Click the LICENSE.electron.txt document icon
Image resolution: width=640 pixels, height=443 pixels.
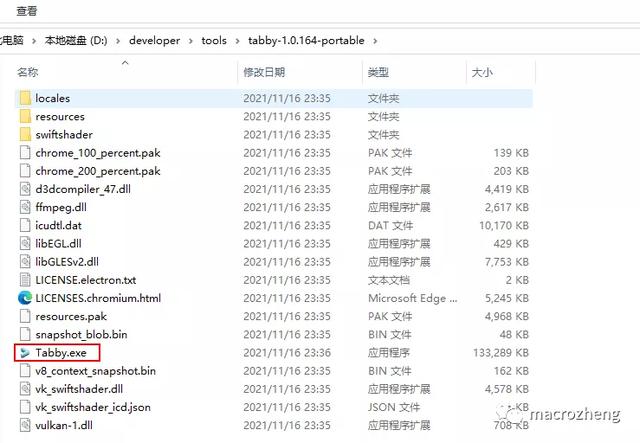[x=25, y=280]
